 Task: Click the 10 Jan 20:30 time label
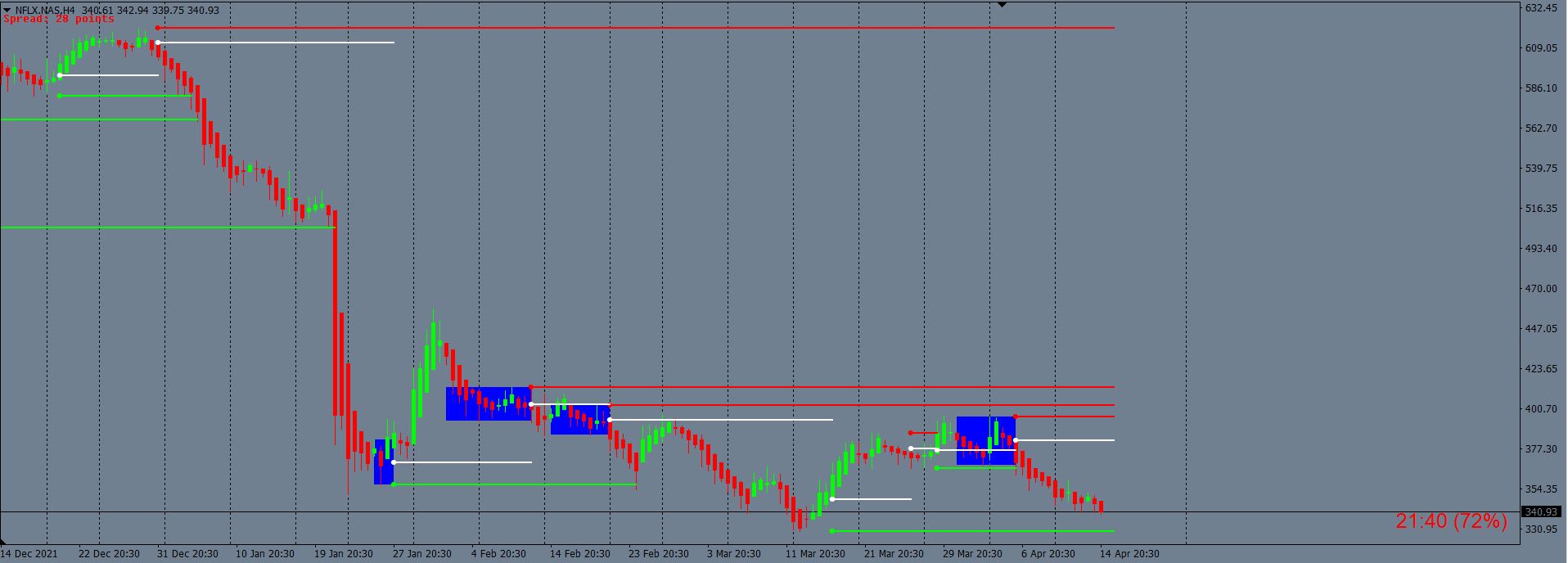coord(264,554)
